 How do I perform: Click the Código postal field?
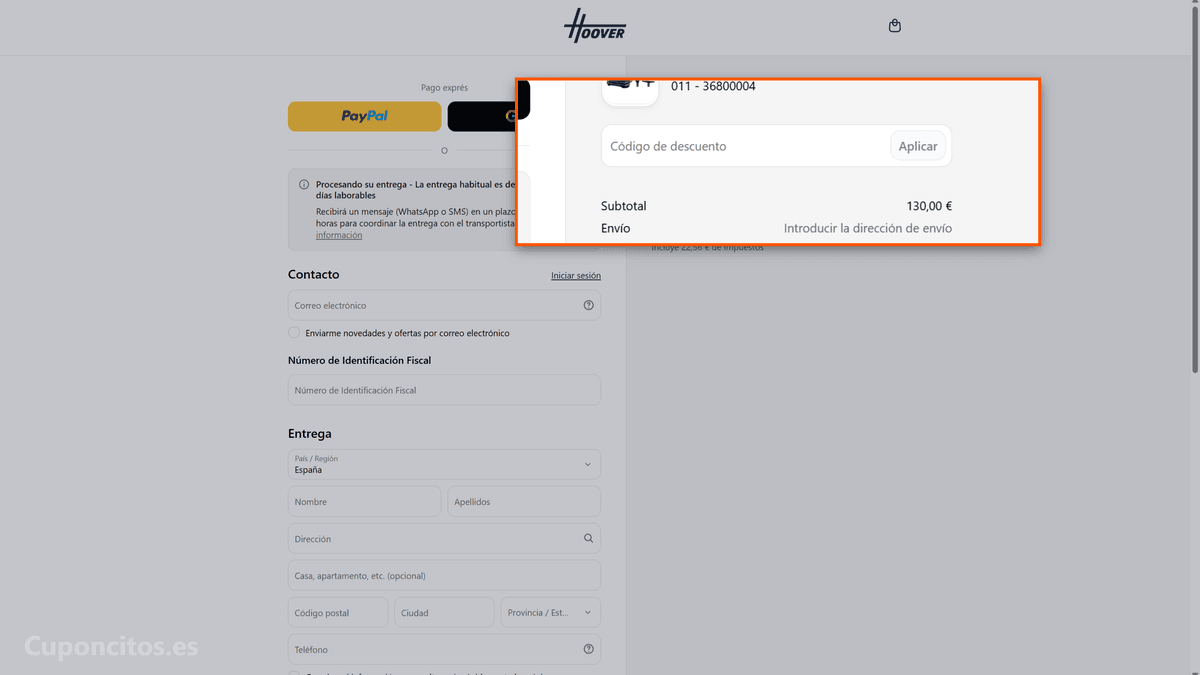click(338, 612)
